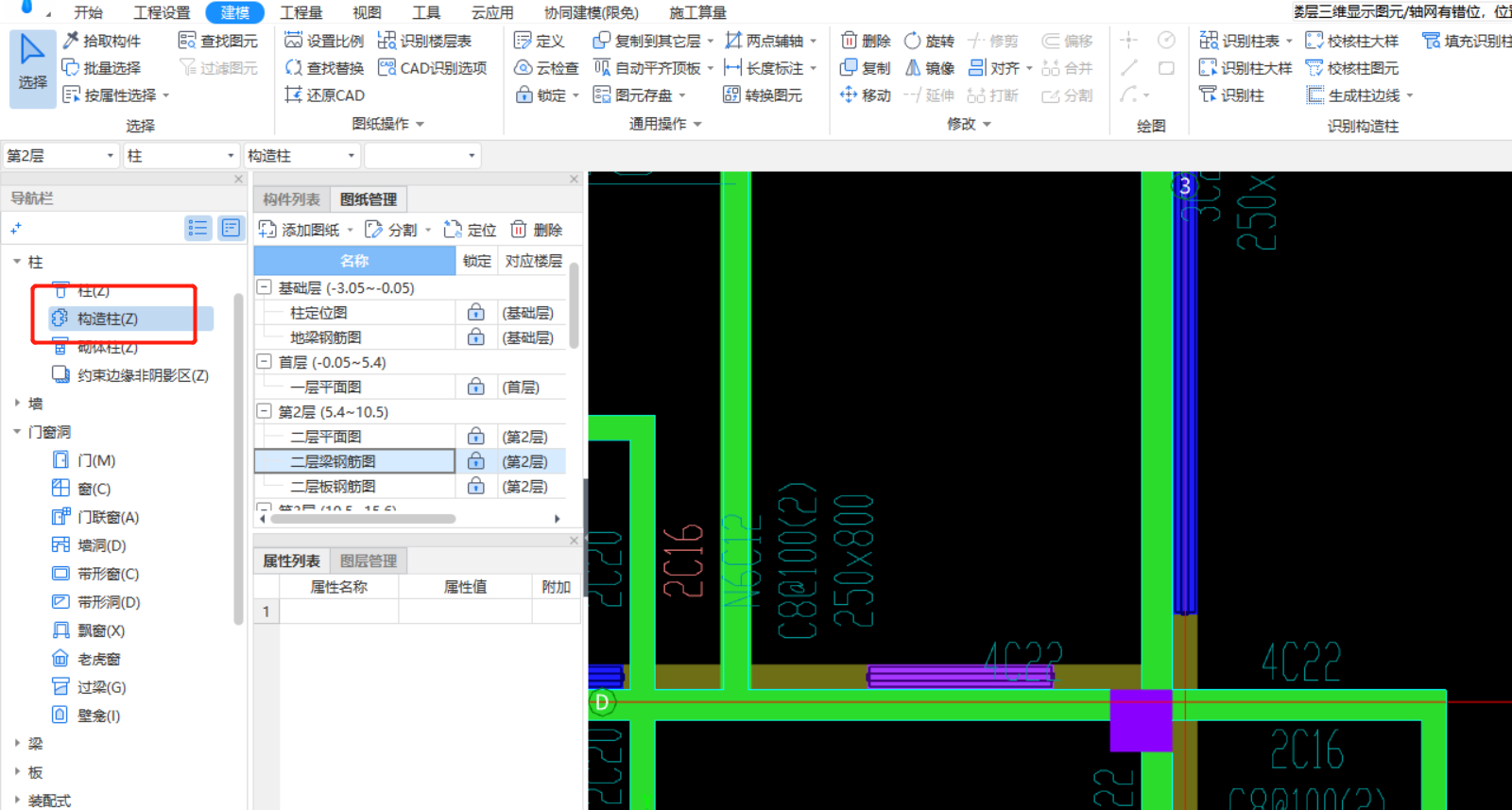This screenshot has height=810, width=1512.
Task: Click the 对应楼层 column header
Action: [x=533, y=261]
